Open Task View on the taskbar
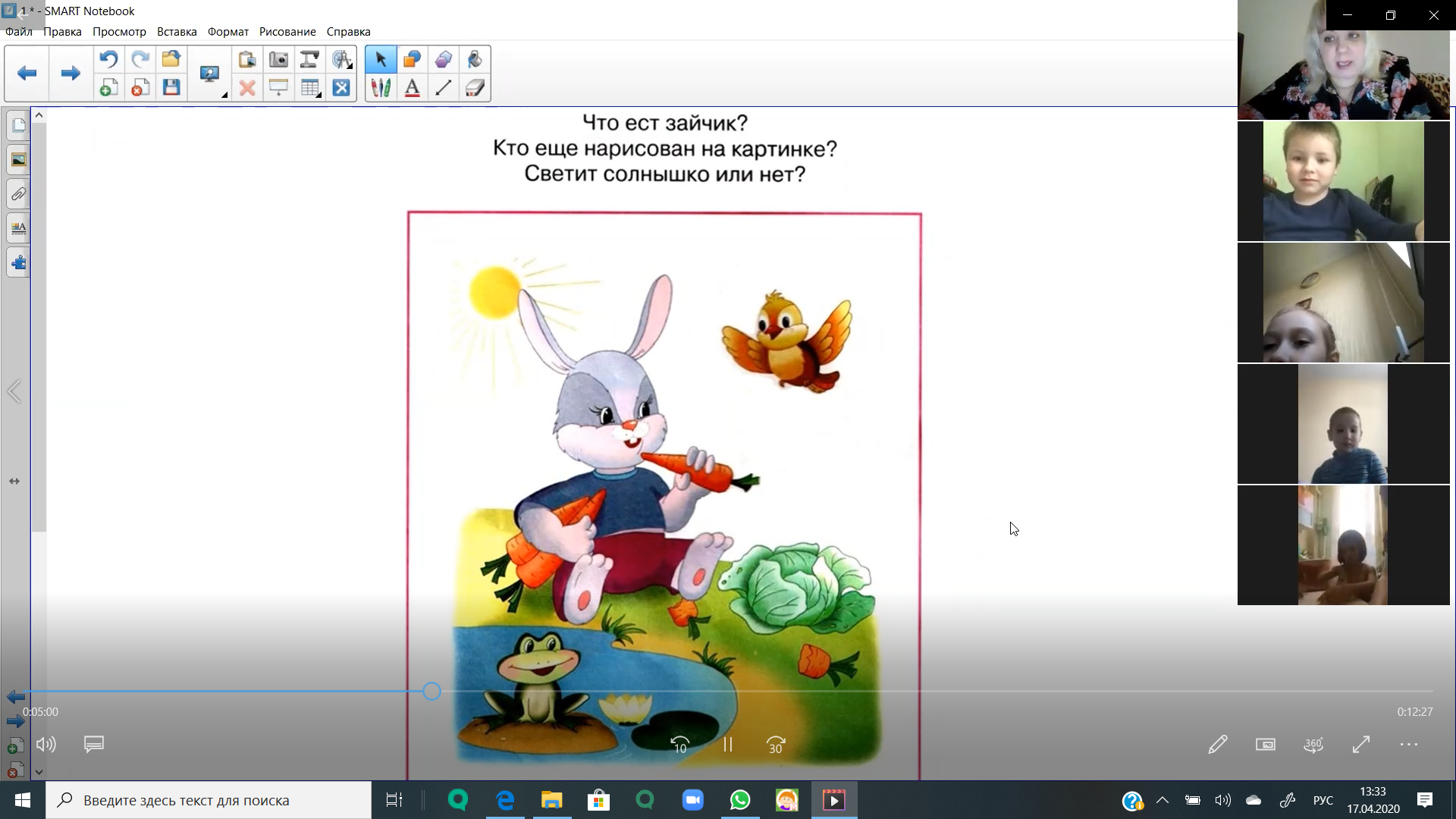Image resolution: width=1456 pixels, height=819 pixels. (394, 800)
